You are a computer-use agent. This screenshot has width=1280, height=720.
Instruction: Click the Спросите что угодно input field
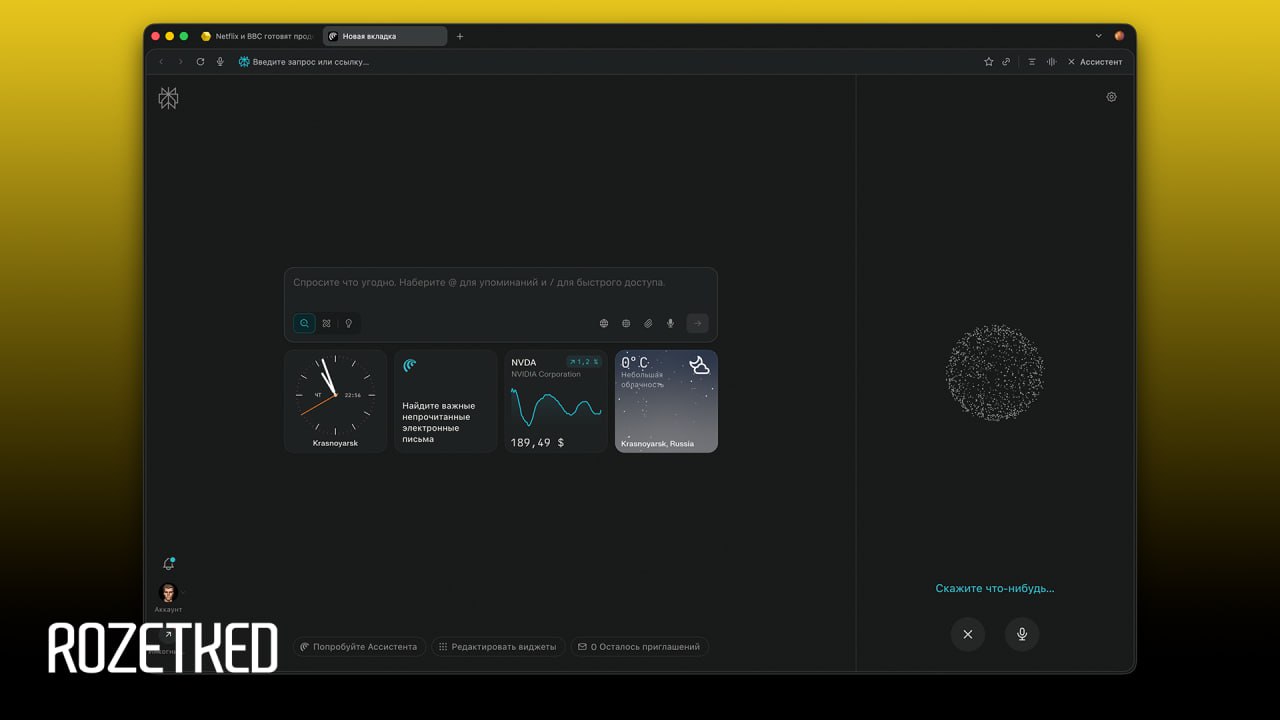[500, 283]
